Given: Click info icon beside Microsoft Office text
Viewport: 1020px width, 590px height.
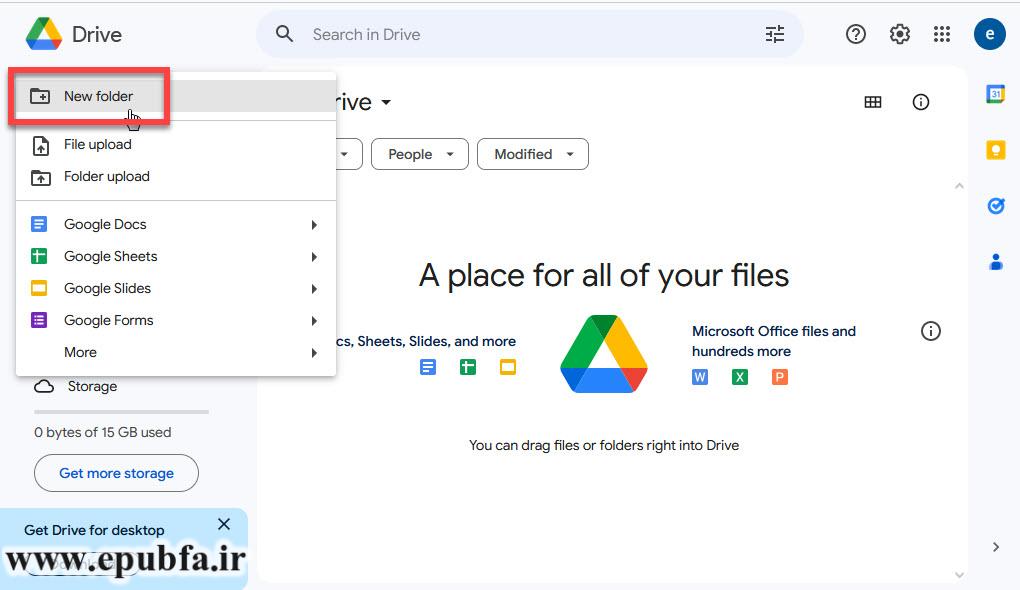Looking at the screenshot, I should 931,331.
